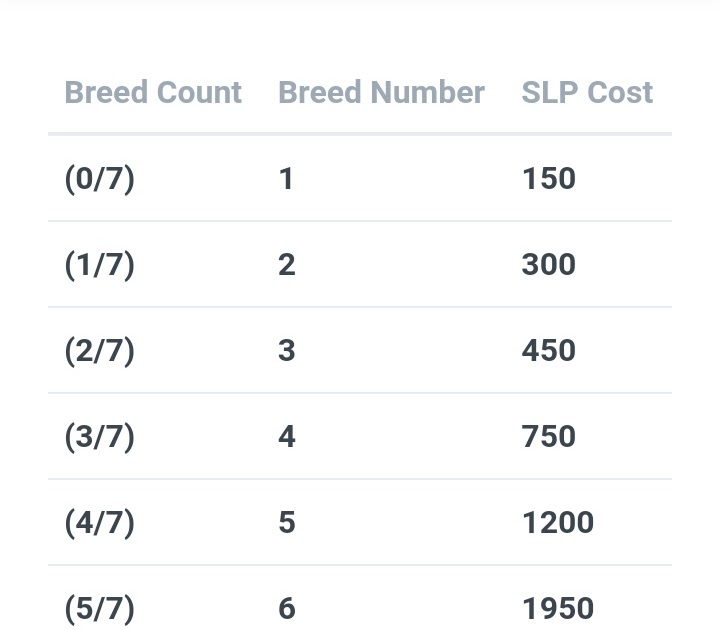Click breed number 5 cell
720x630 pixels.
[287, 523]
